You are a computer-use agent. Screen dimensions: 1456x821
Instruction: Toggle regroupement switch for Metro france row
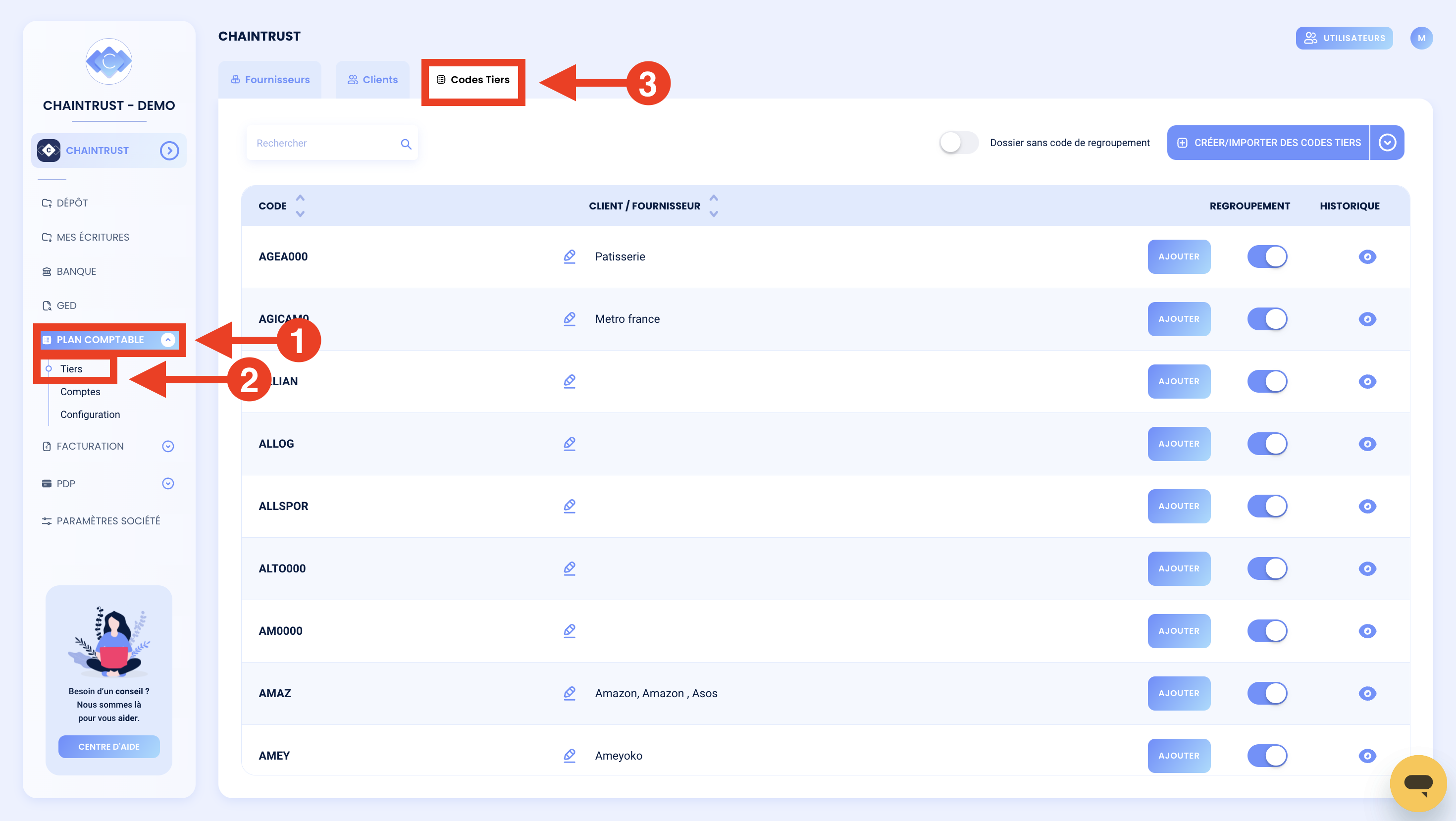[x=1267, y=319]
